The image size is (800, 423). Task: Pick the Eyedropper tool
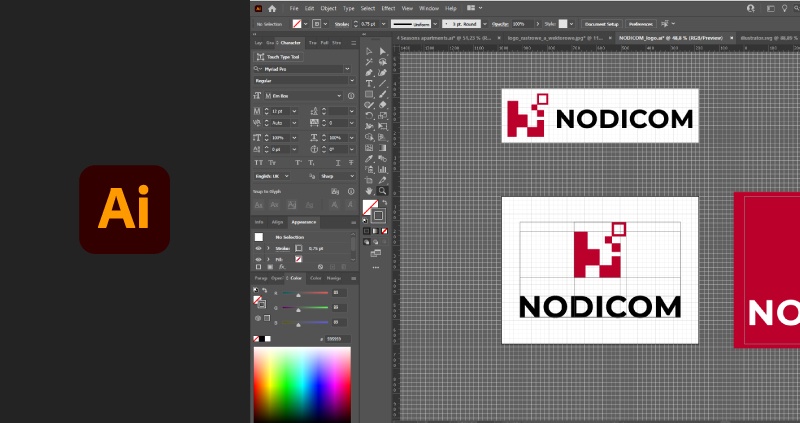click(x=369, y=159)
